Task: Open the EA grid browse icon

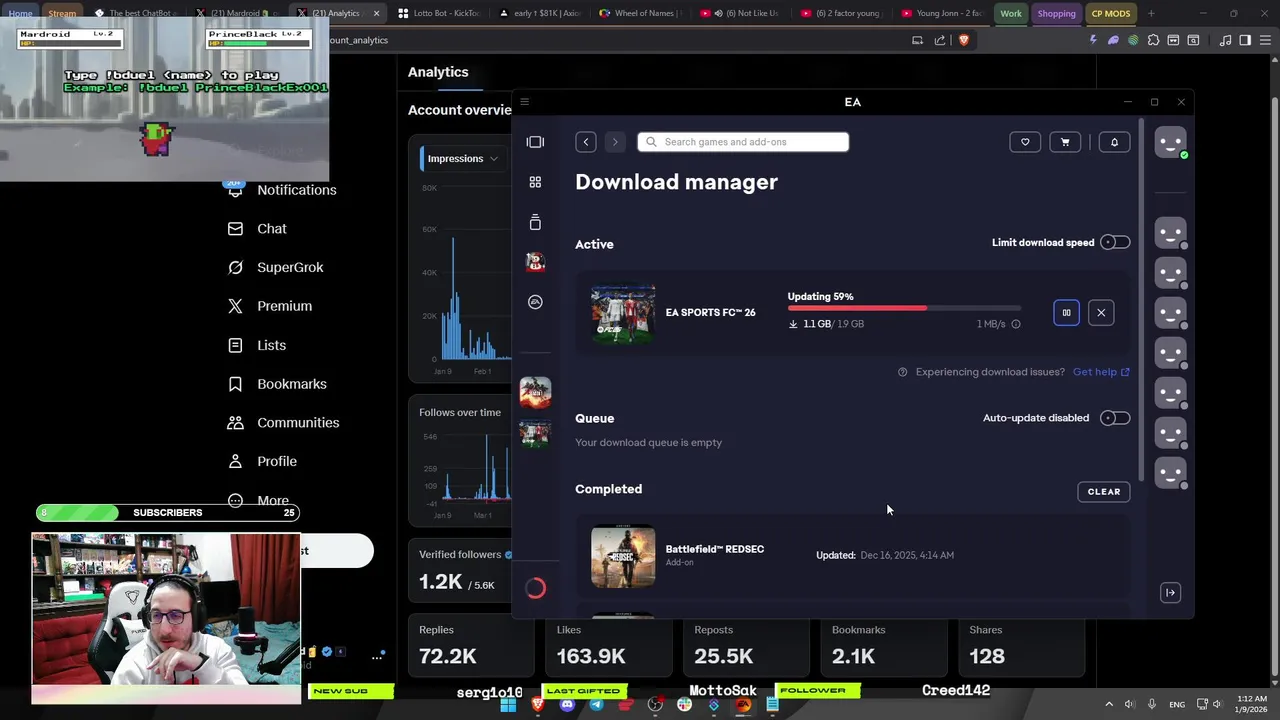Action: pos(535,182)
